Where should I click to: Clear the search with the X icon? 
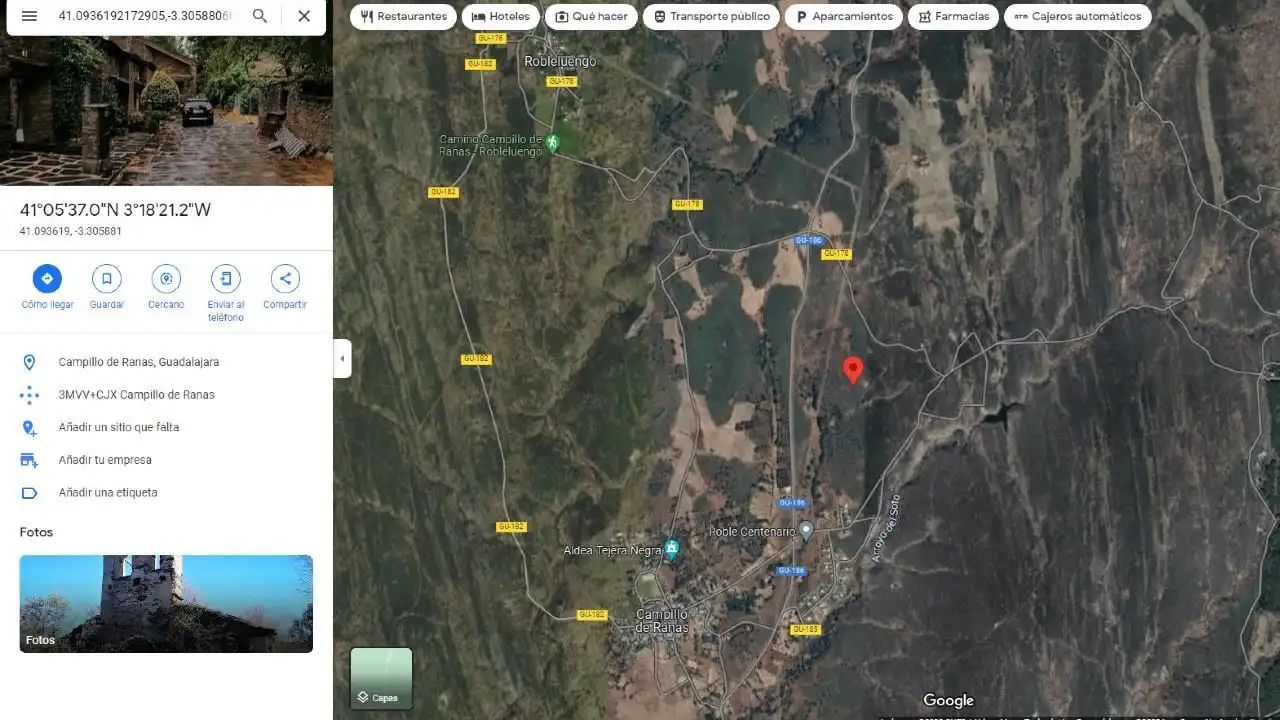coord(304,16)
